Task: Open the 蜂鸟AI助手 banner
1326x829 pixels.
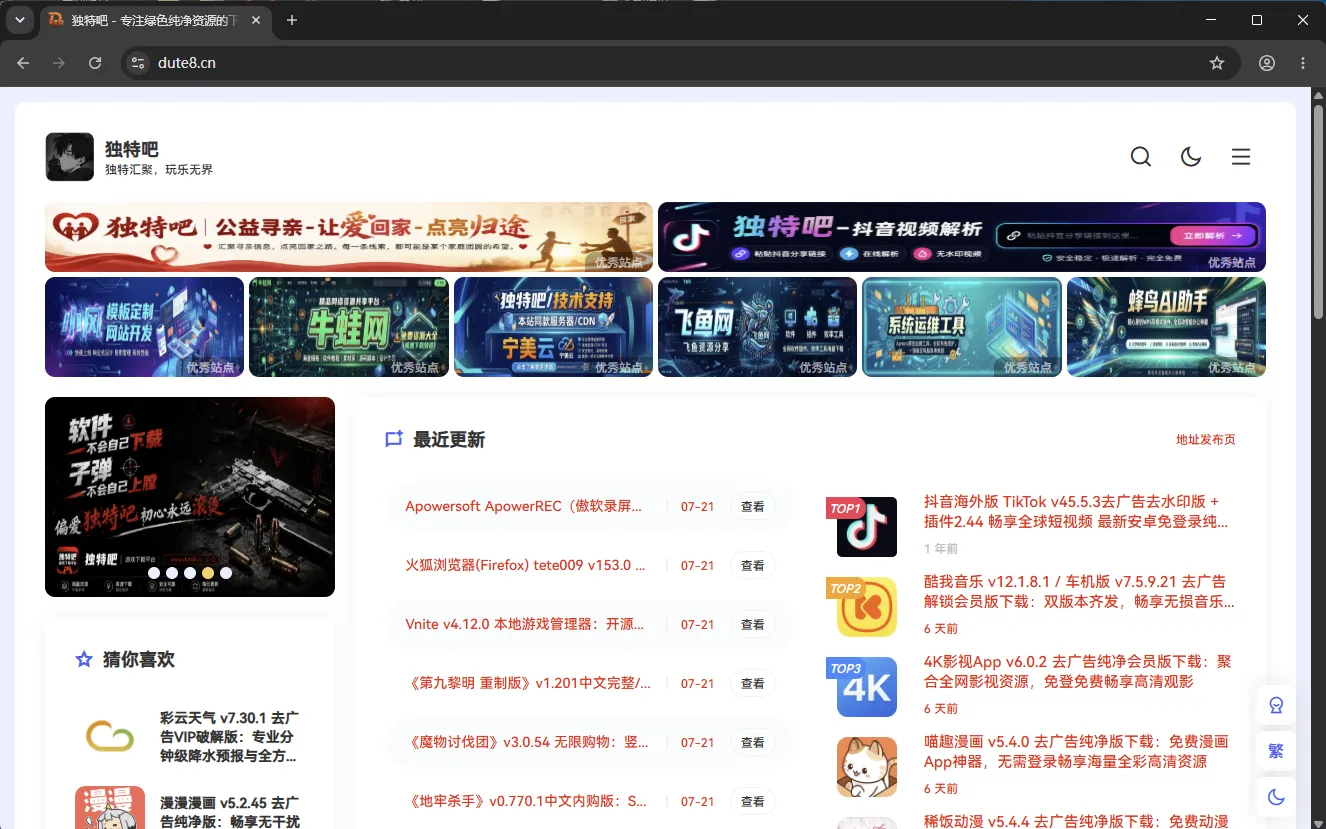Action: [x=1166, y=327]
